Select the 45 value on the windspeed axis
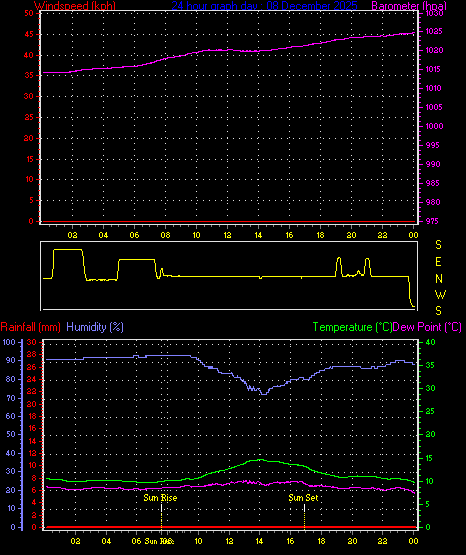The image size is (466, 555). coord(29,34)
